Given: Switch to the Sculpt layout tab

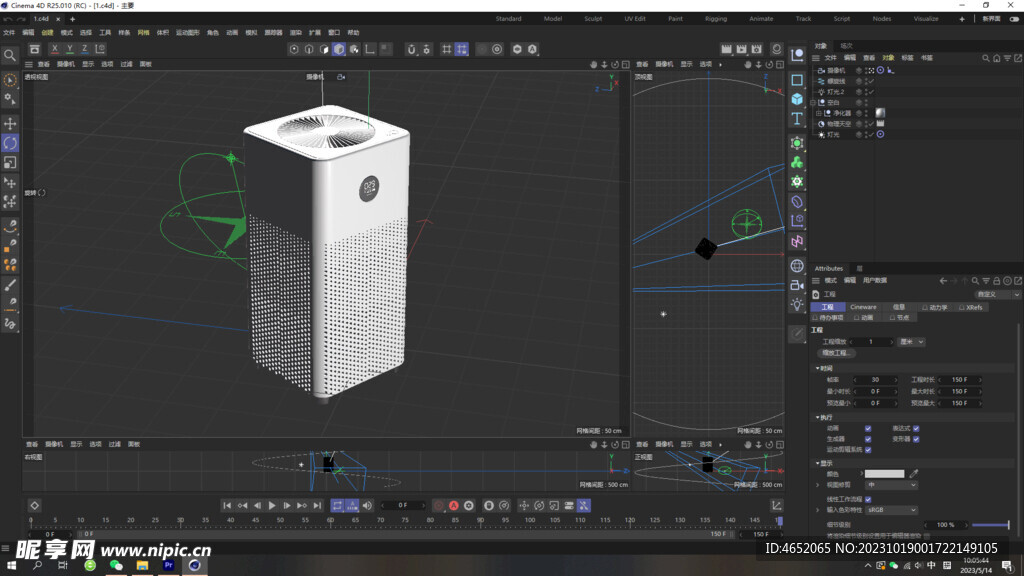Looking at the screenshot, I should [593, 19].
